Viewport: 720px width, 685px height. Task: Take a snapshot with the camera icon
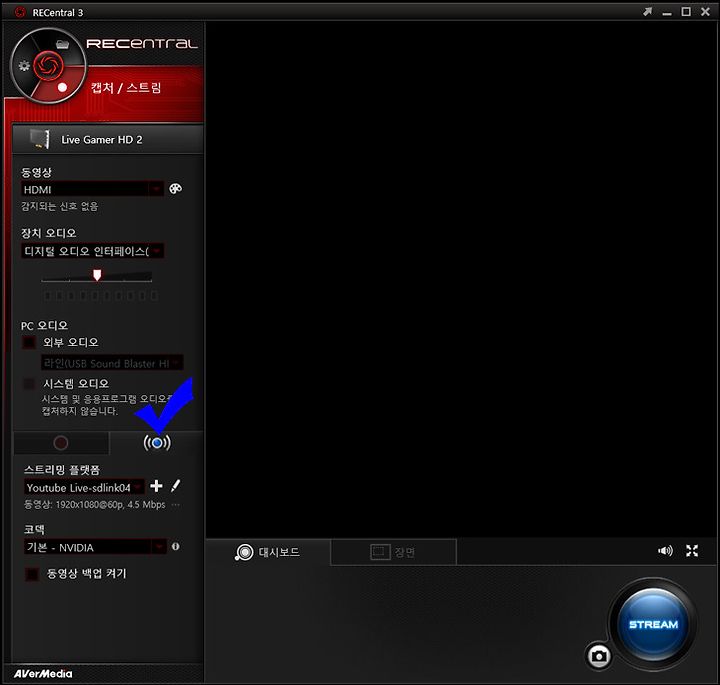click(x=599, y=656)
